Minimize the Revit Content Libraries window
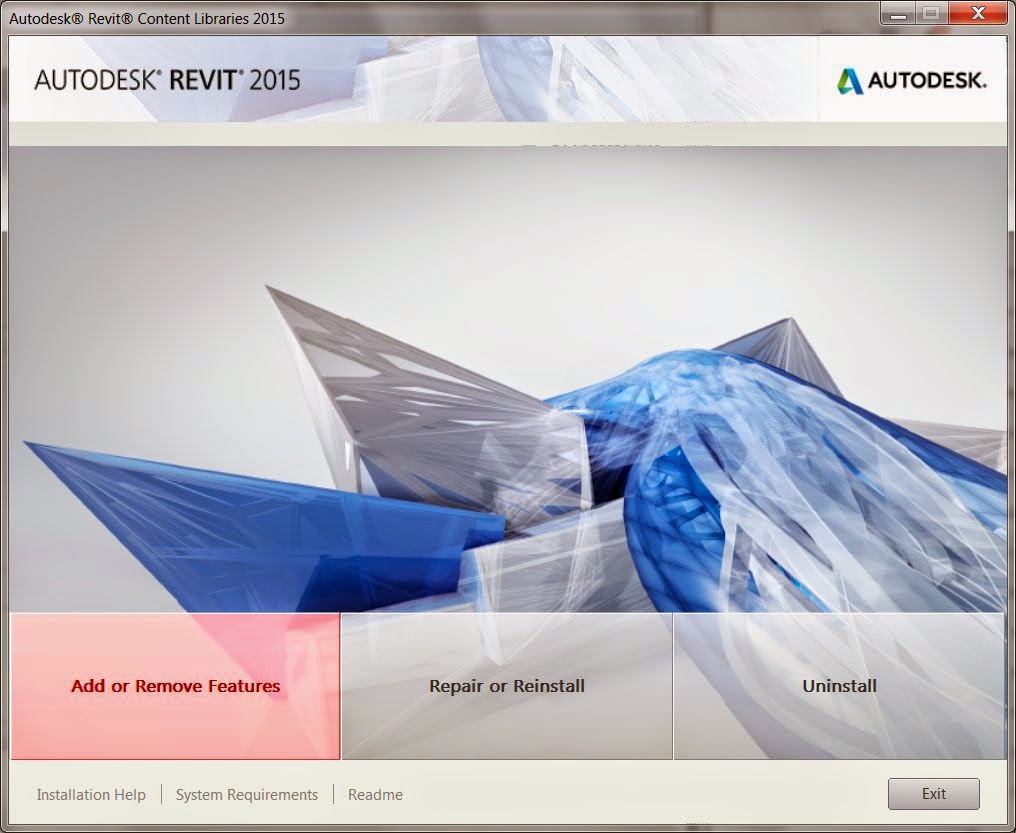Image resolution: width=1016 pixels, height=833 pixels. (x=898, y=13)
